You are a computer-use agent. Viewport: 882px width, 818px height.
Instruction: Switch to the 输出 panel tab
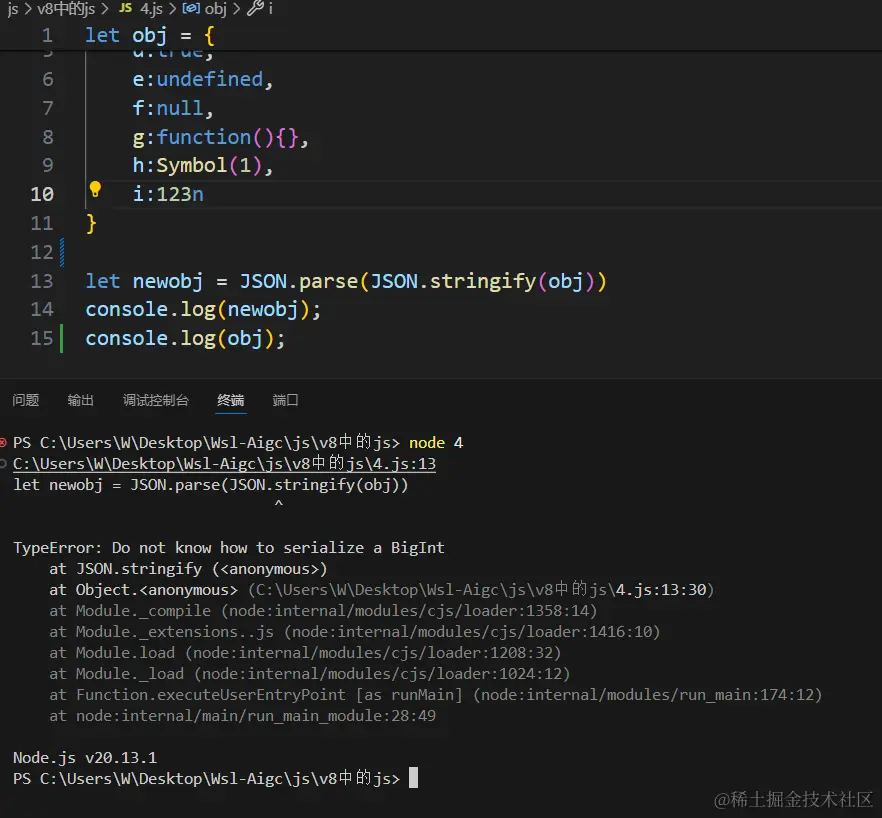tap(80, 400)
